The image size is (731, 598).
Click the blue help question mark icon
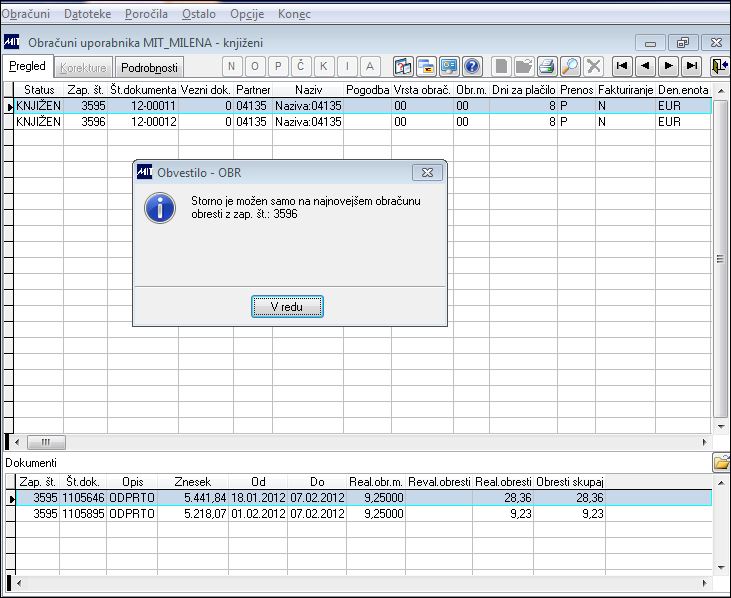(472, 66)
